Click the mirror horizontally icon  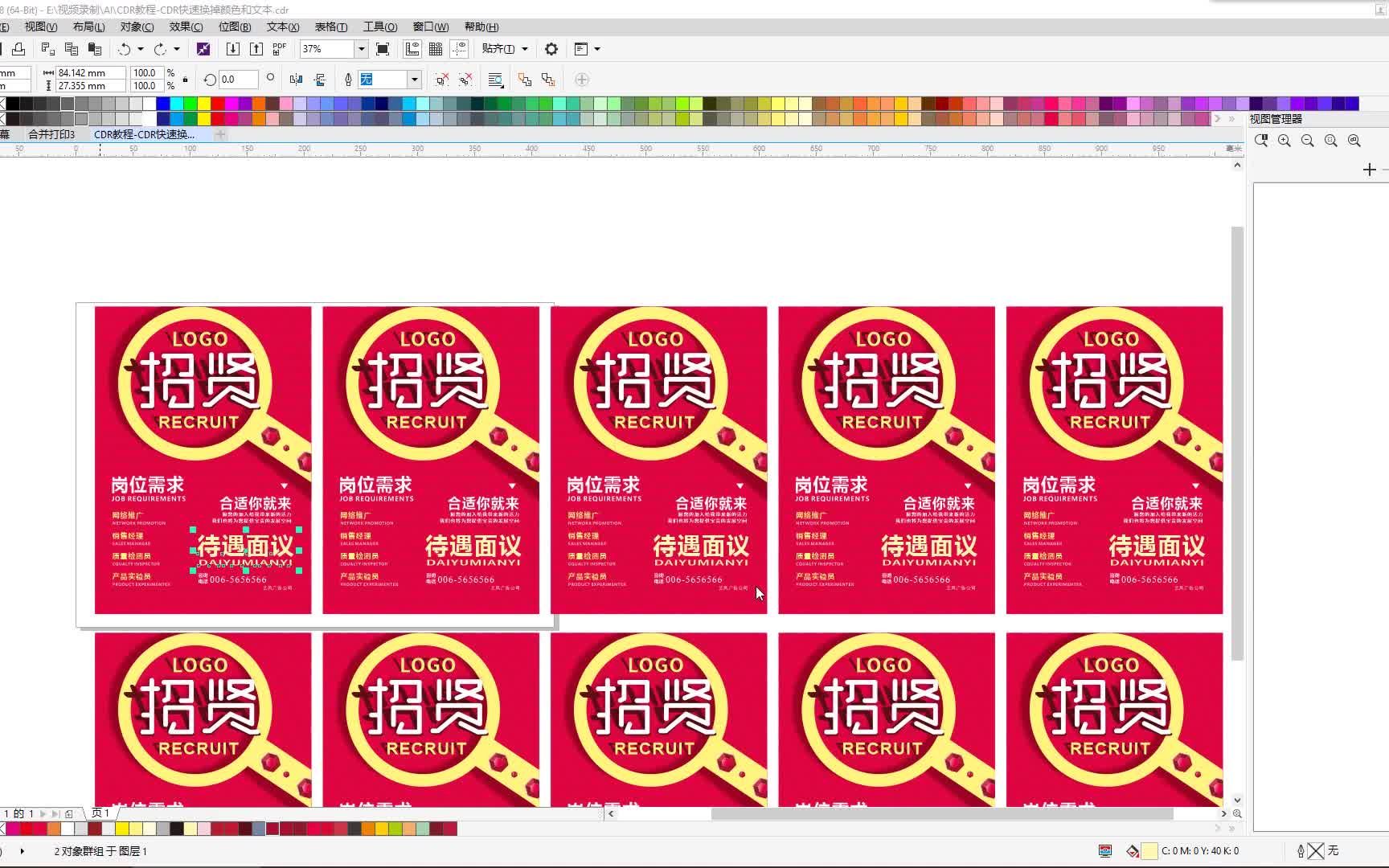[x=296, y=80]
